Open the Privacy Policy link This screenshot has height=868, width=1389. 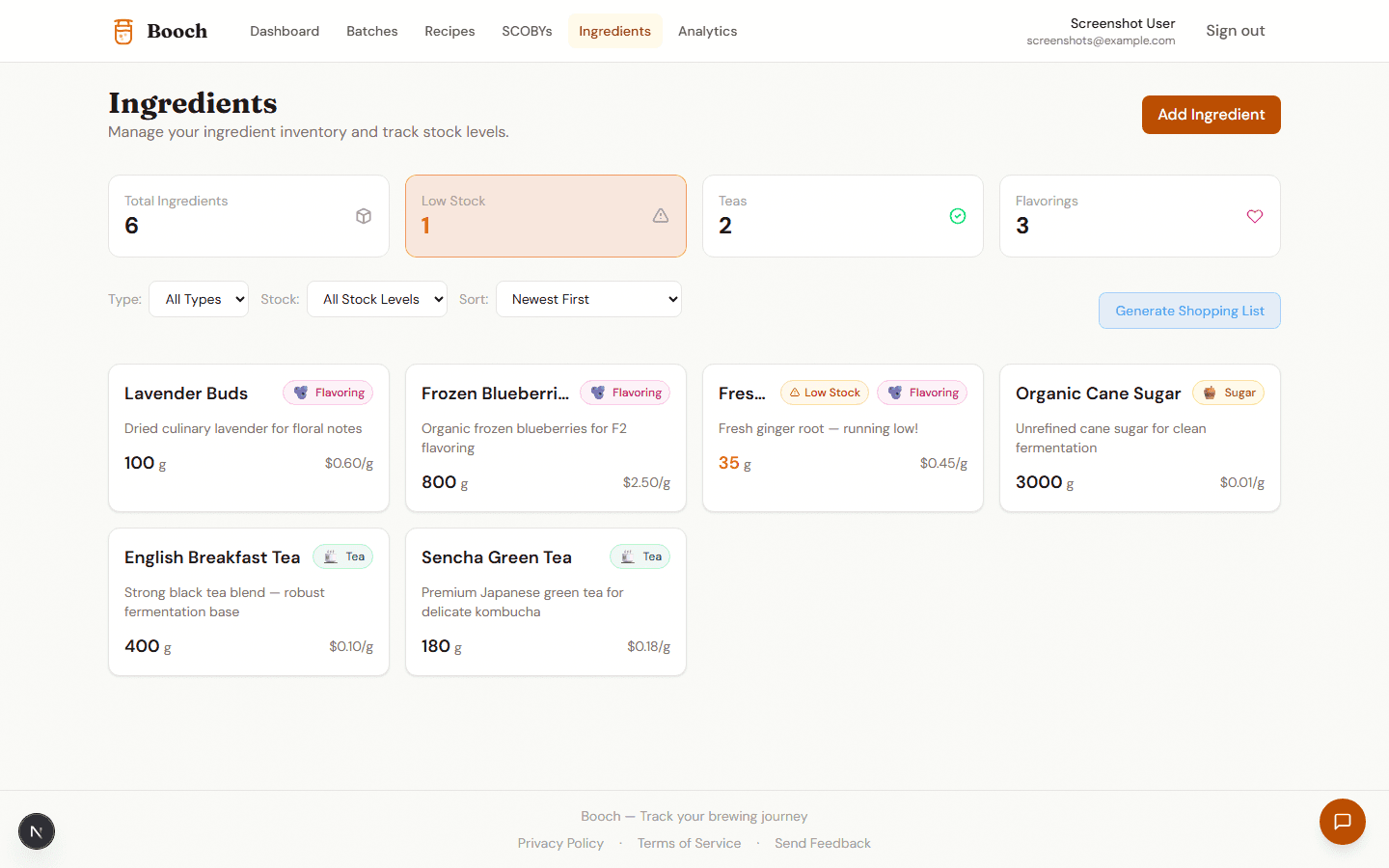[560, 843]
